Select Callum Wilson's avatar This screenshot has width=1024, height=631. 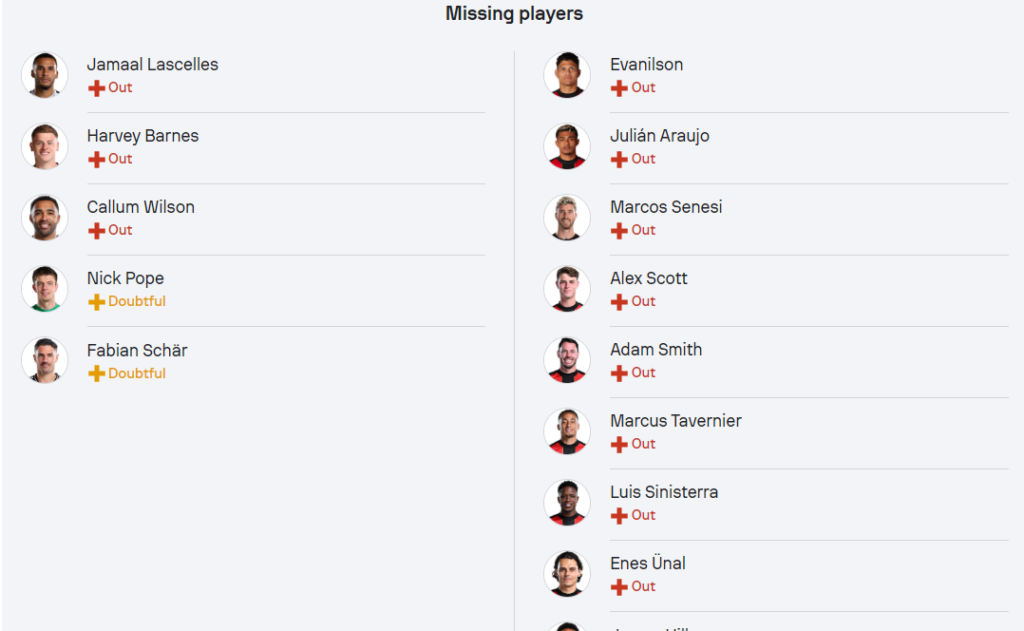pos(44,218)
